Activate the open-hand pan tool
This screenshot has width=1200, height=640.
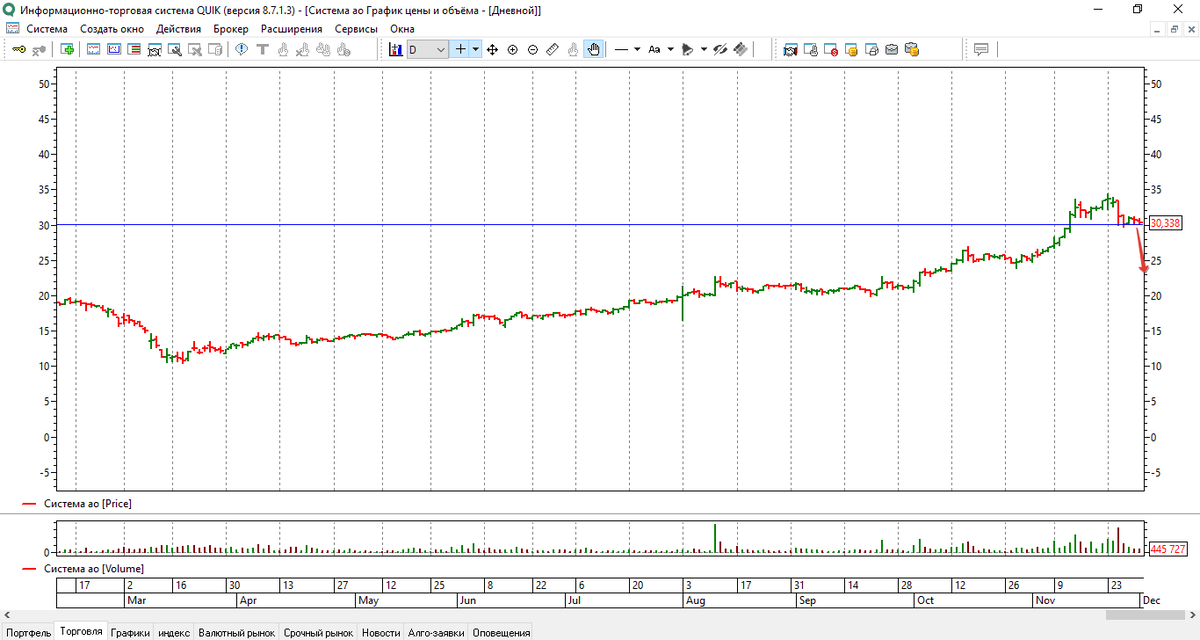coord(593,49)
